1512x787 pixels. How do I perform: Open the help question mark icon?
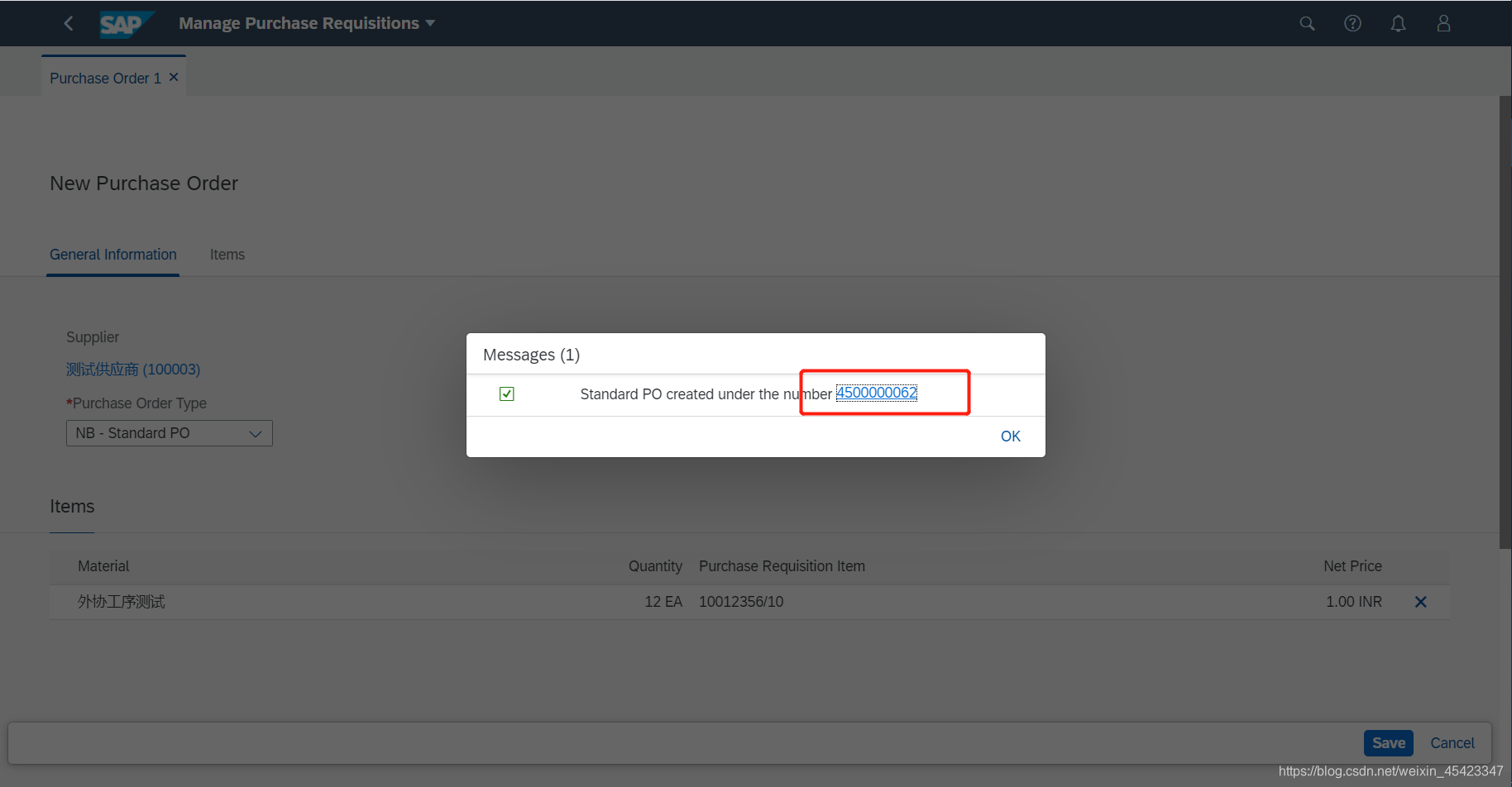tap(1352, 23)
